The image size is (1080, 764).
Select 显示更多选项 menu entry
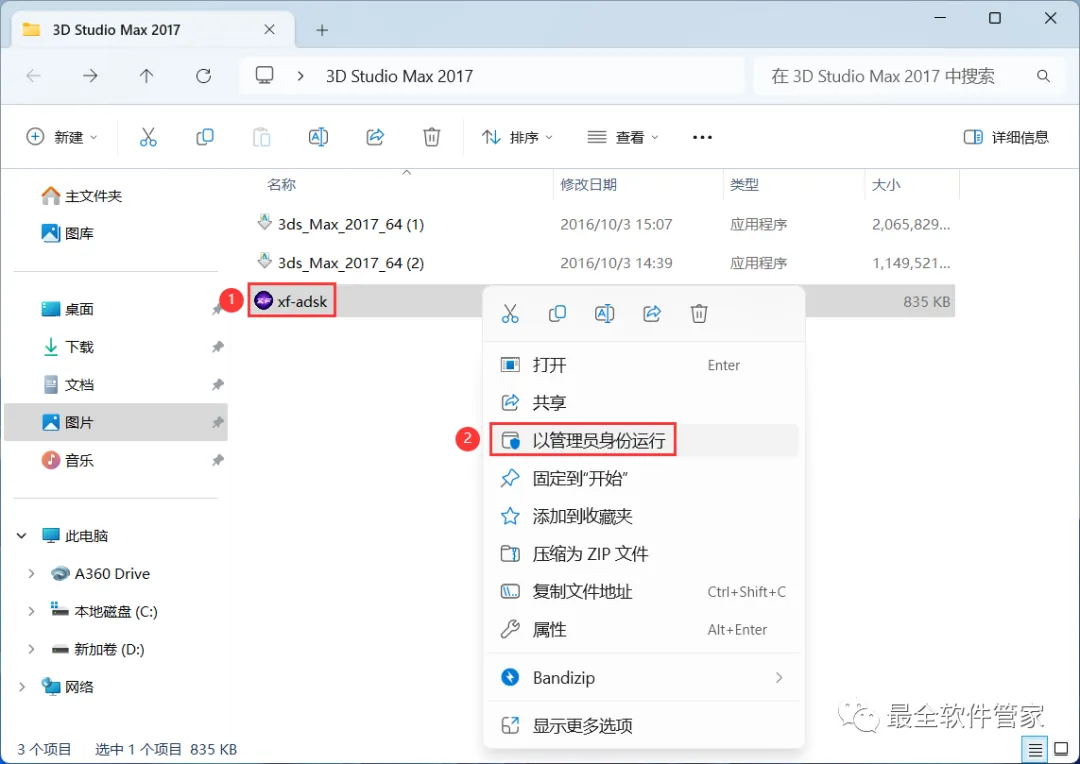[644, 725]
